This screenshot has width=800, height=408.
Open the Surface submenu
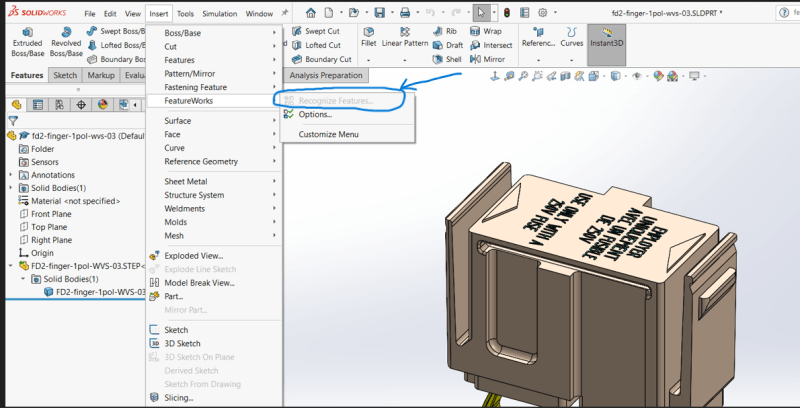click(x=214, y=121)
